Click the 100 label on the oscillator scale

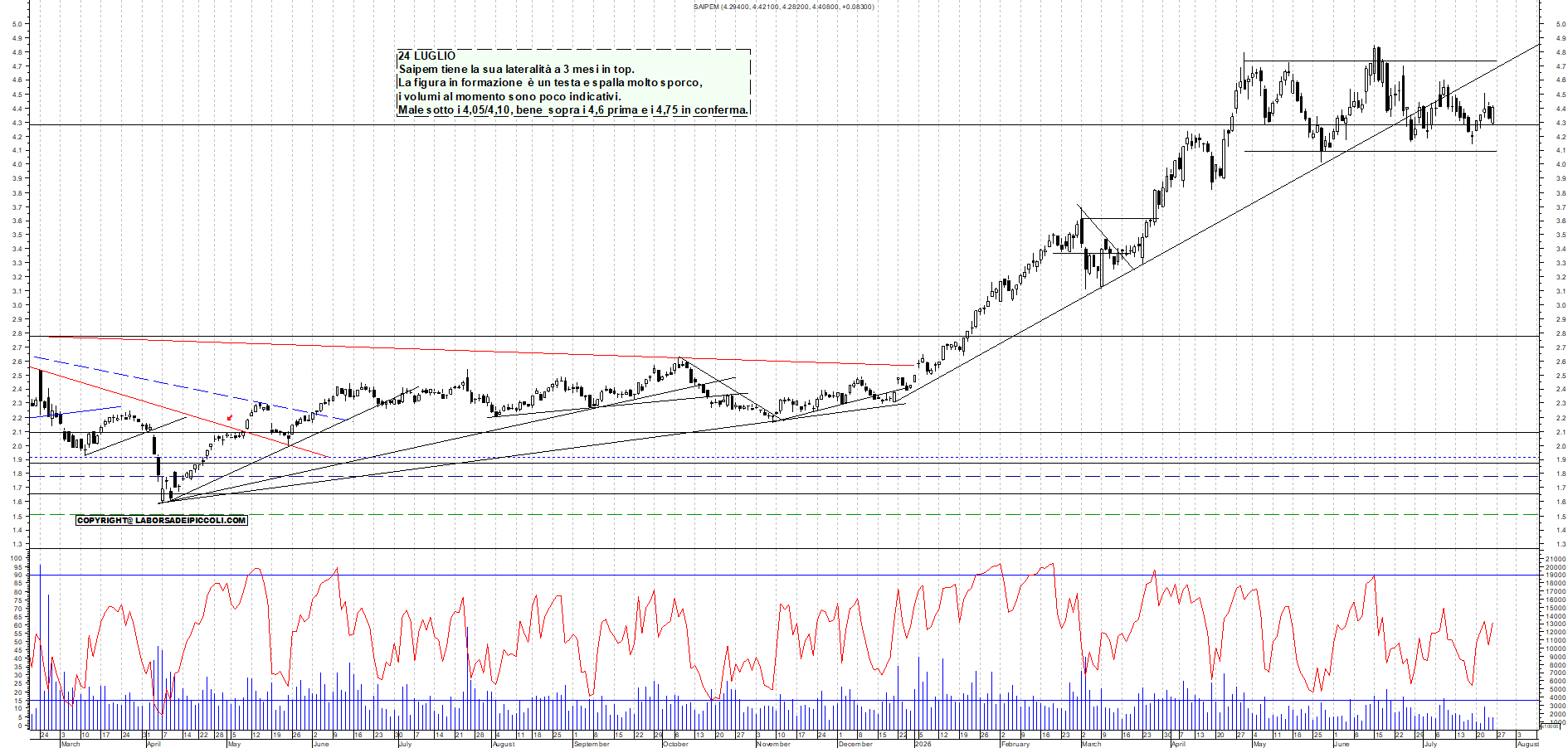point(17,558)
